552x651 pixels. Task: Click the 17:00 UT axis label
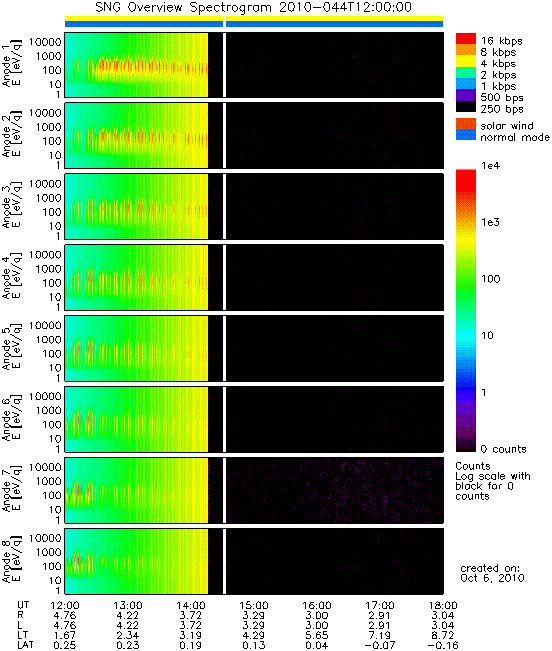380,605
